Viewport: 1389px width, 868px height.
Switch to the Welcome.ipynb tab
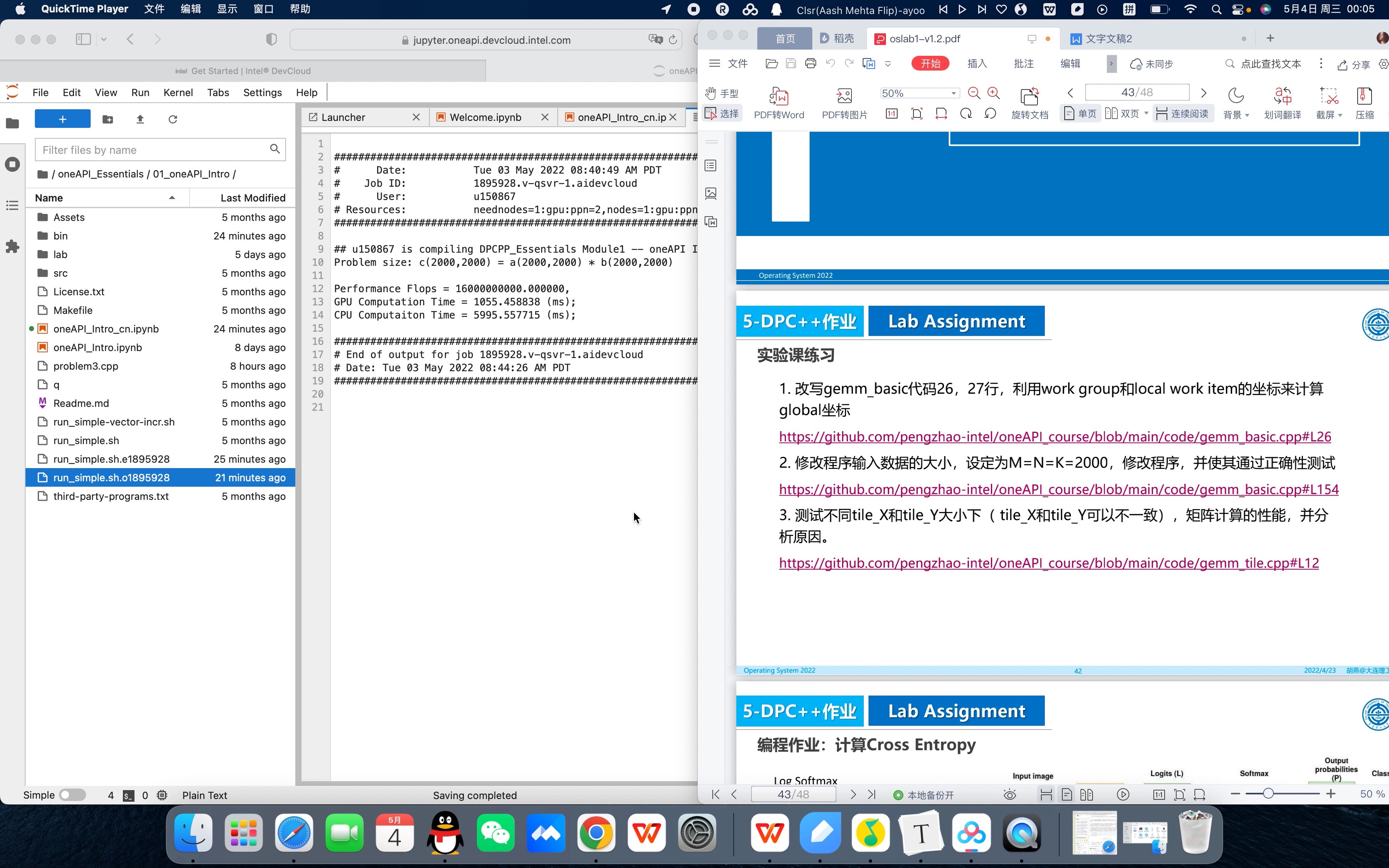(485, 117)
